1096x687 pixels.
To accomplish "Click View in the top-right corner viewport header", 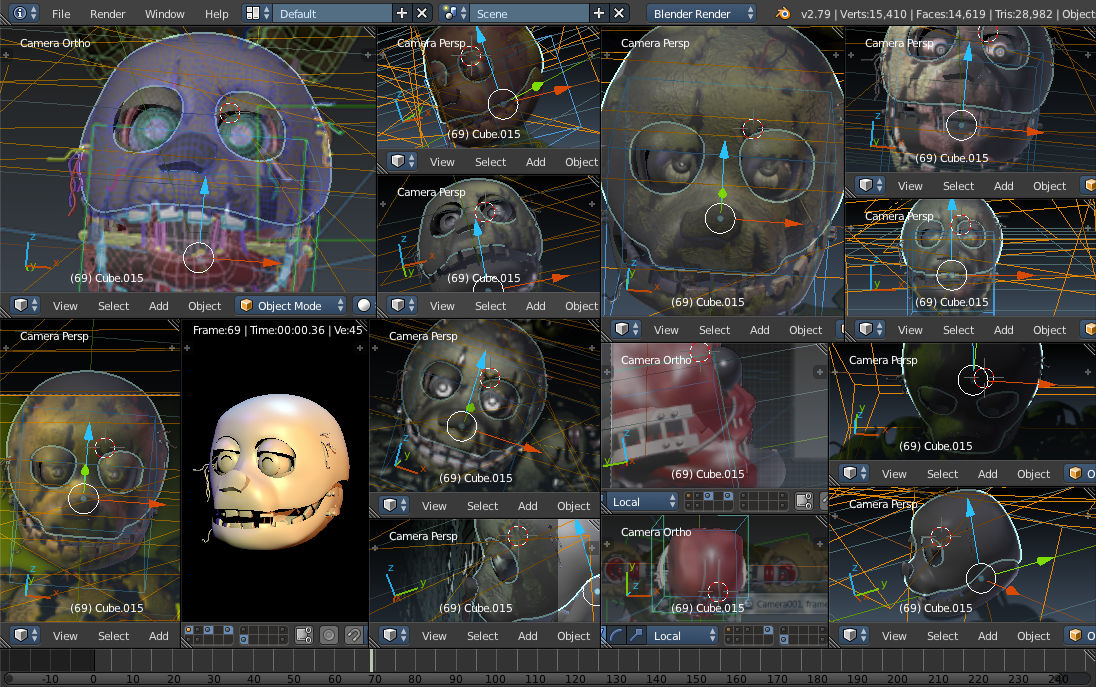I will 910,186.
